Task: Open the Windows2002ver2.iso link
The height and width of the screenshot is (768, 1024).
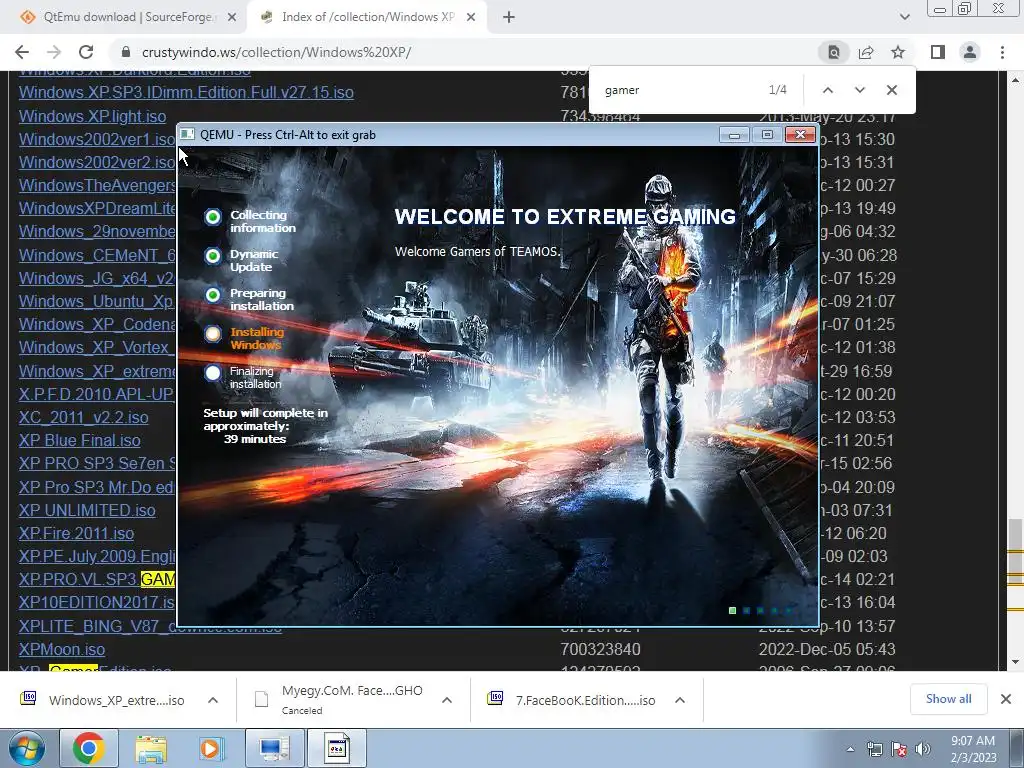Action: [97, 162]
